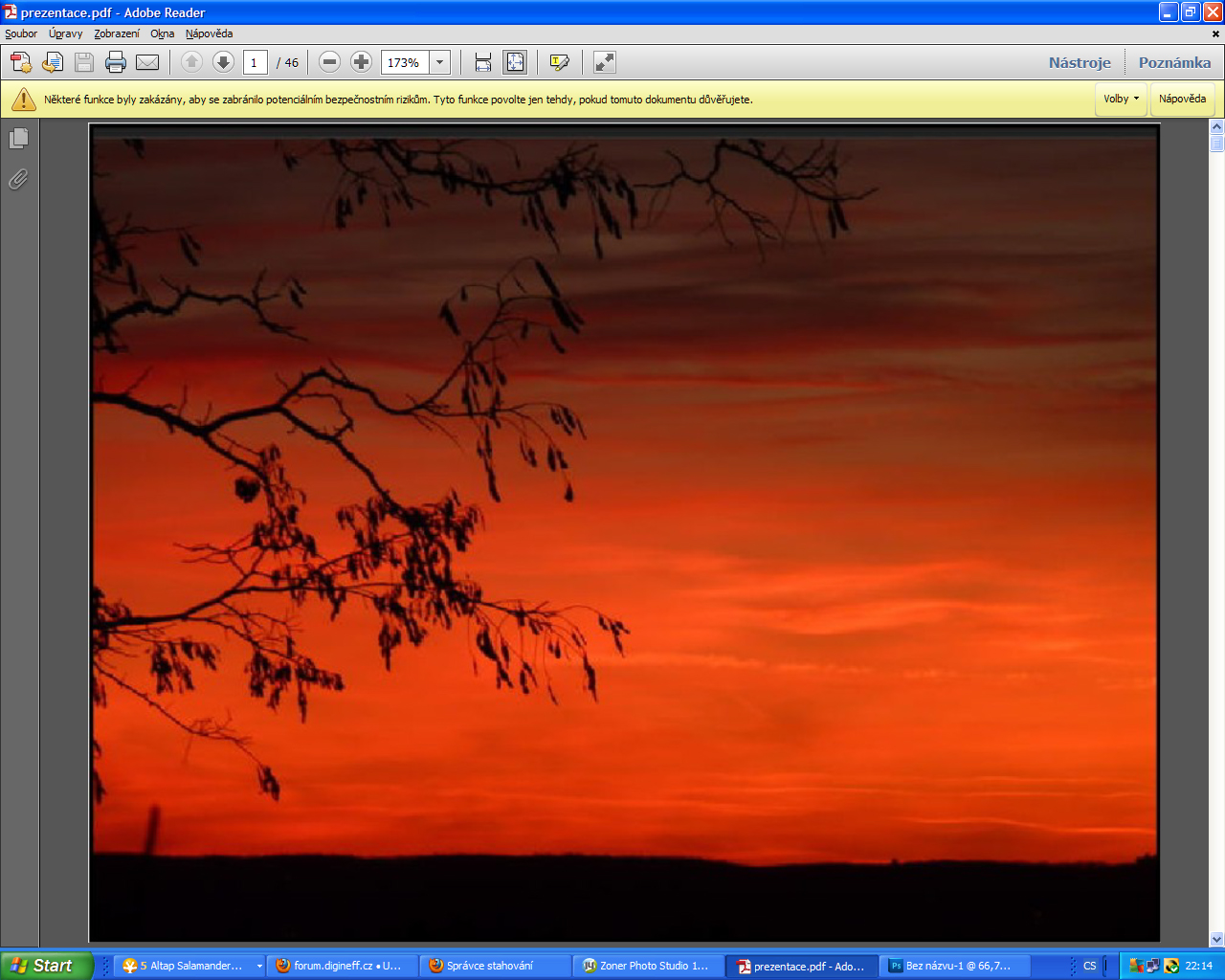Click the vertical scrollbar down arrow
The image size is (1225, 980).
click(1216, 939)
